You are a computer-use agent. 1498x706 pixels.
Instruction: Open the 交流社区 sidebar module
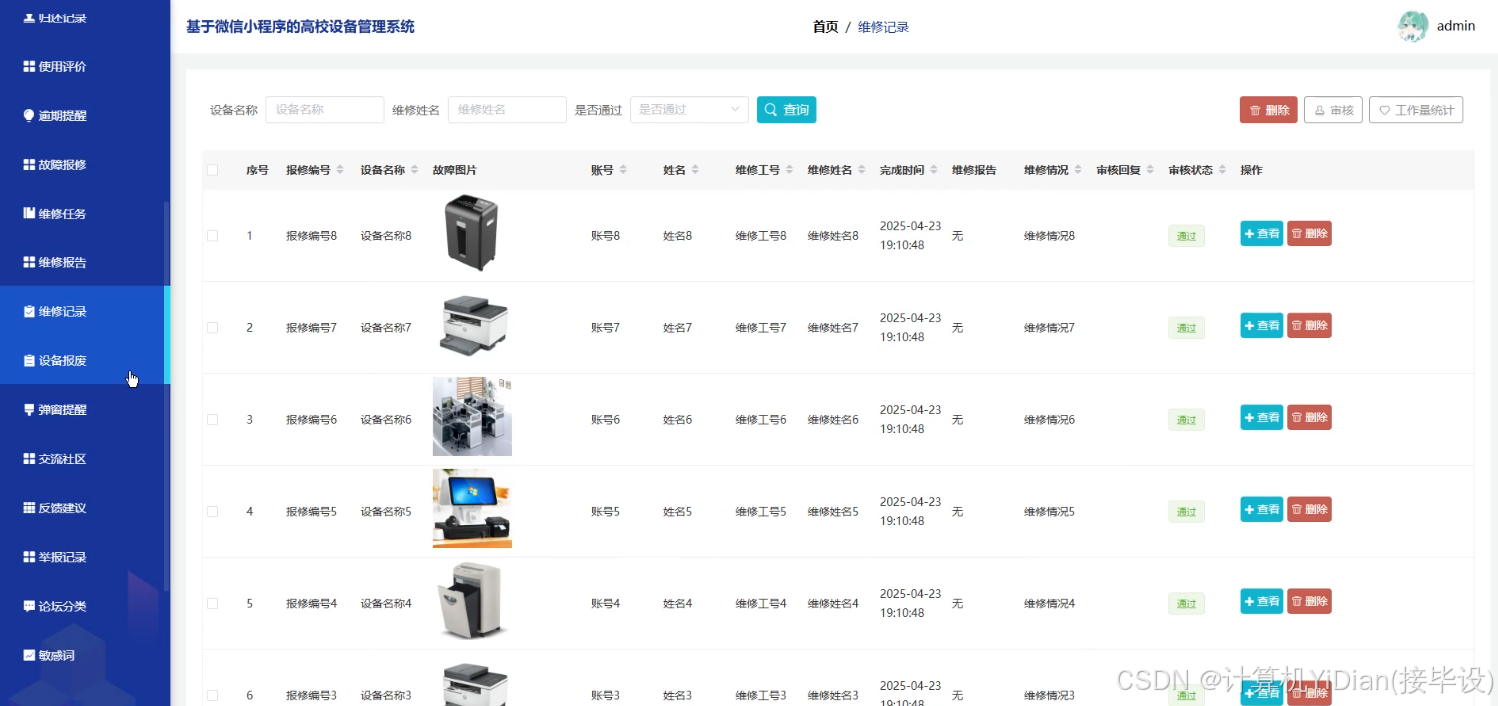click(60, 458)
